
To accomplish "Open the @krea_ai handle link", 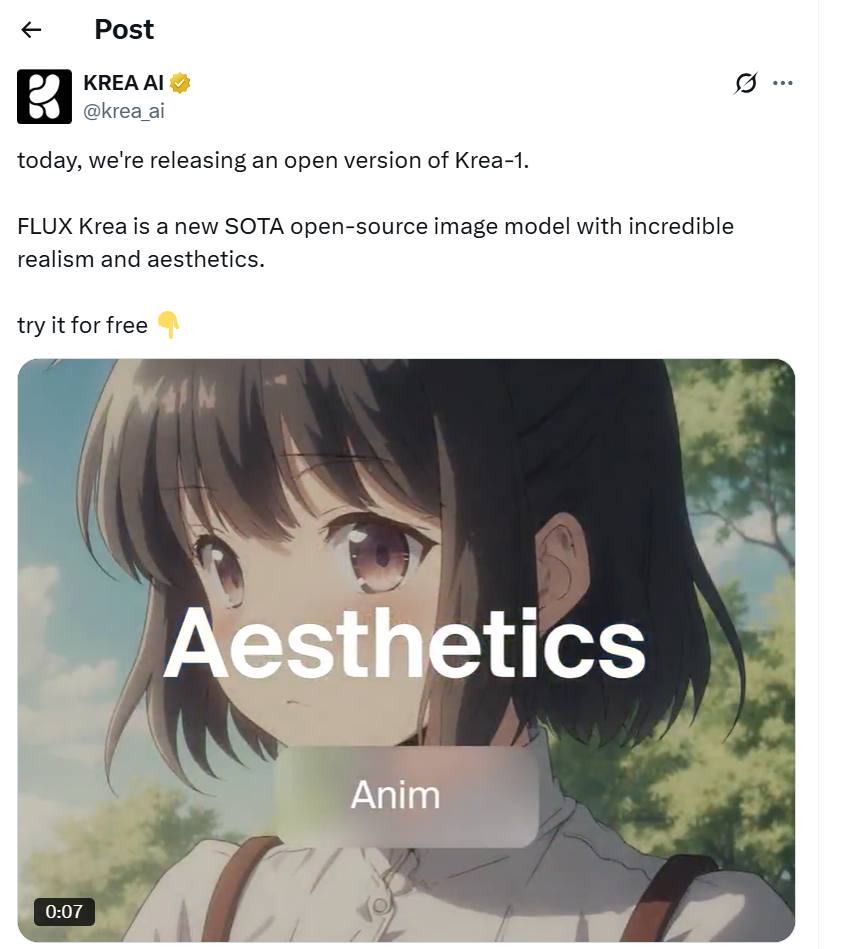I will click(x=123, y=111).
